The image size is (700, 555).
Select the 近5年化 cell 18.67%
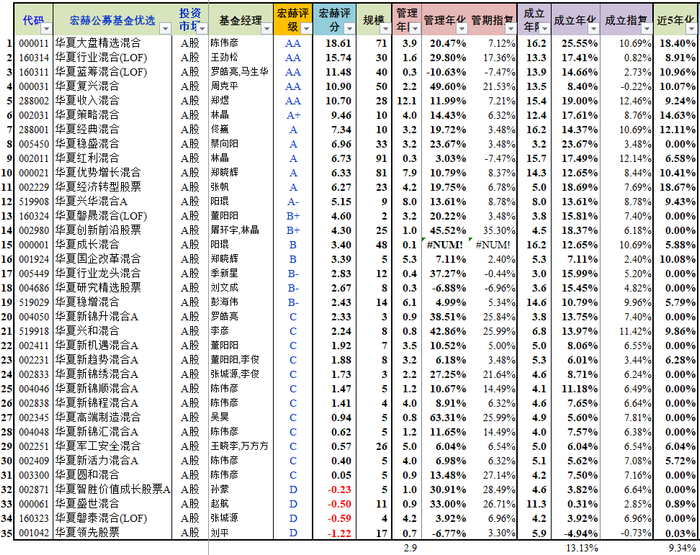click(676, 187)
